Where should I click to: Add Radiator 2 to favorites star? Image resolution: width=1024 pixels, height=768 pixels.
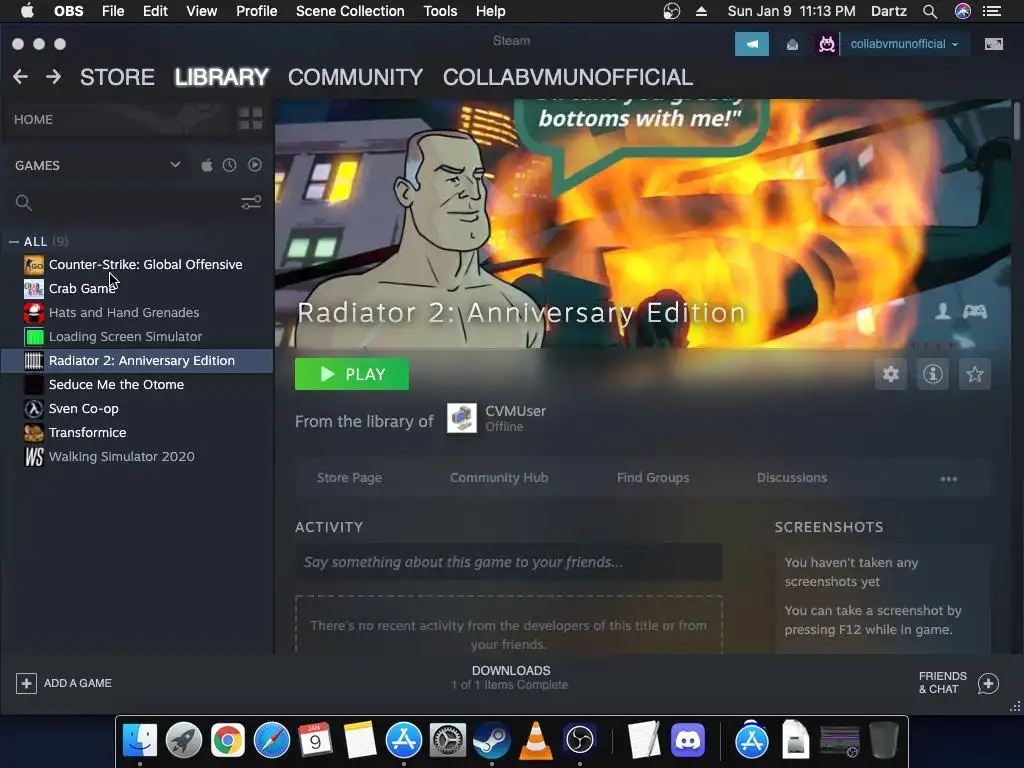pyautogui.click(x=974, y=374)
